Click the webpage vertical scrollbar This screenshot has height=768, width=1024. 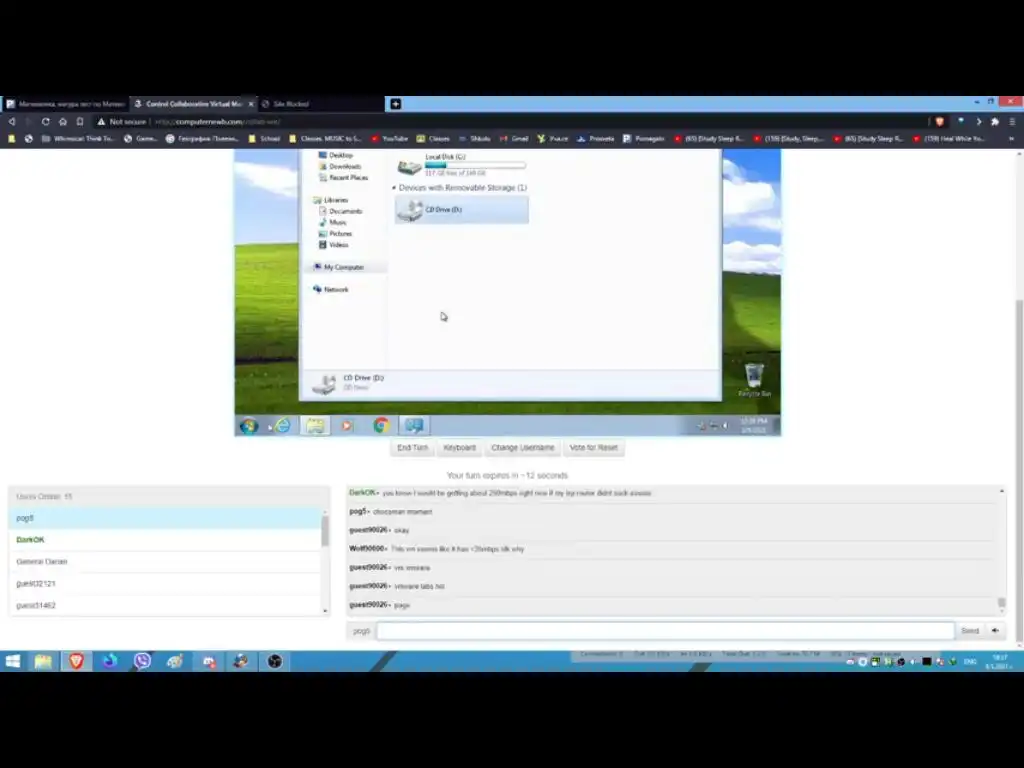pyautogui.click(x=1019, y=470)
